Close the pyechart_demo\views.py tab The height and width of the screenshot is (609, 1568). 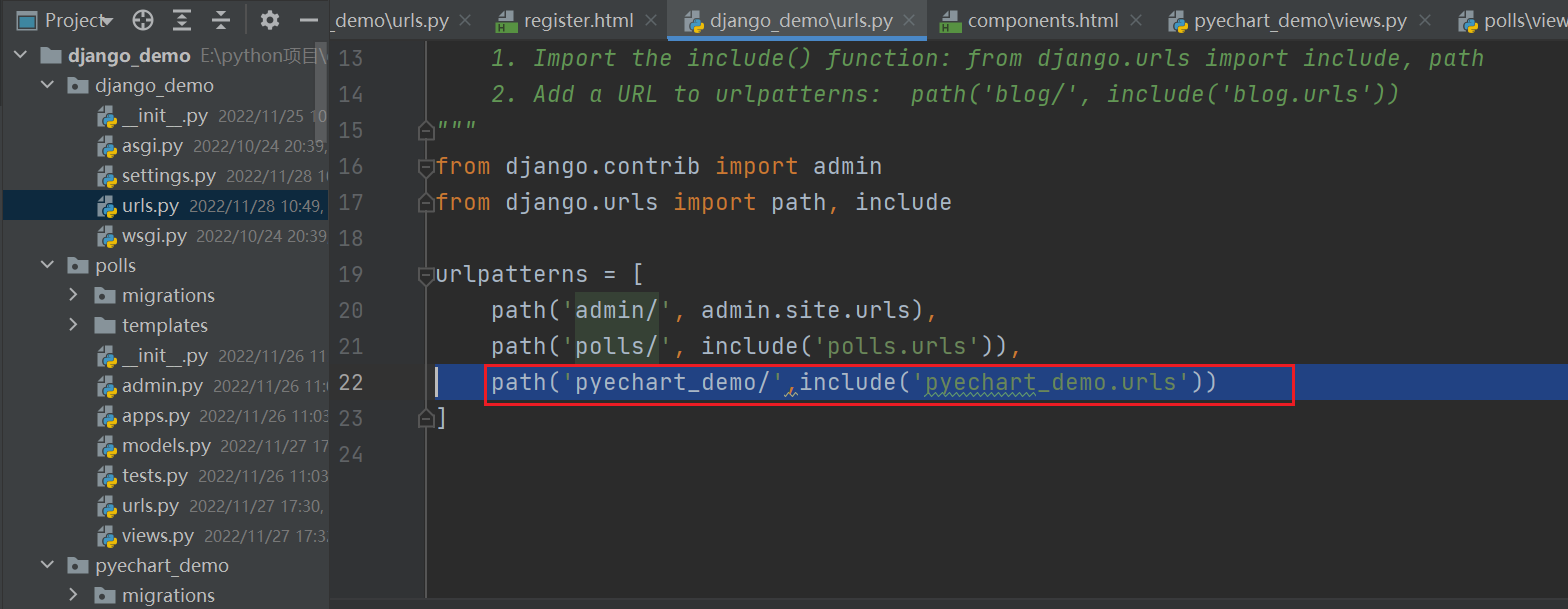1424,20
